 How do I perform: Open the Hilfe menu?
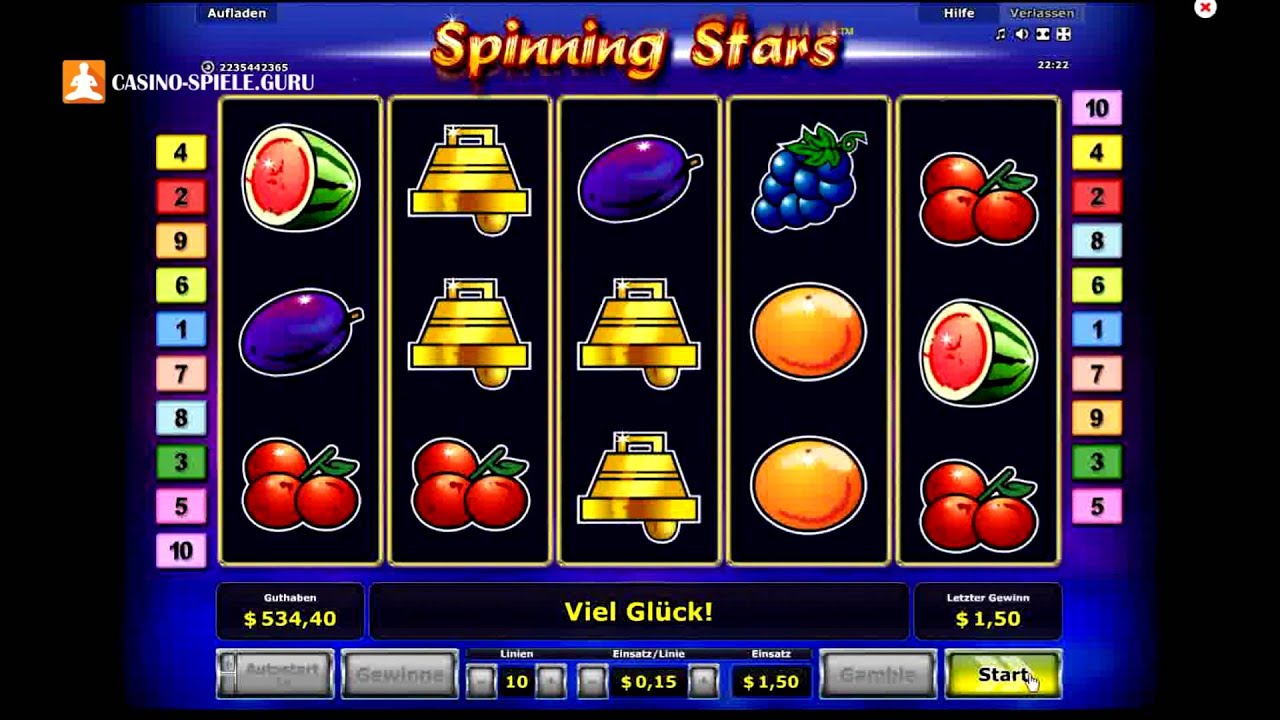[x=959, y=13]
